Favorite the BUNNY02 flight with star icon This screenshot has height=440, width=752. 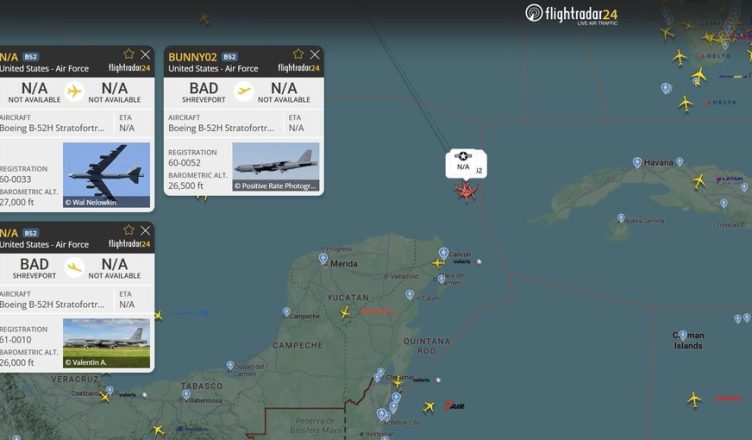tap(298, 54)
